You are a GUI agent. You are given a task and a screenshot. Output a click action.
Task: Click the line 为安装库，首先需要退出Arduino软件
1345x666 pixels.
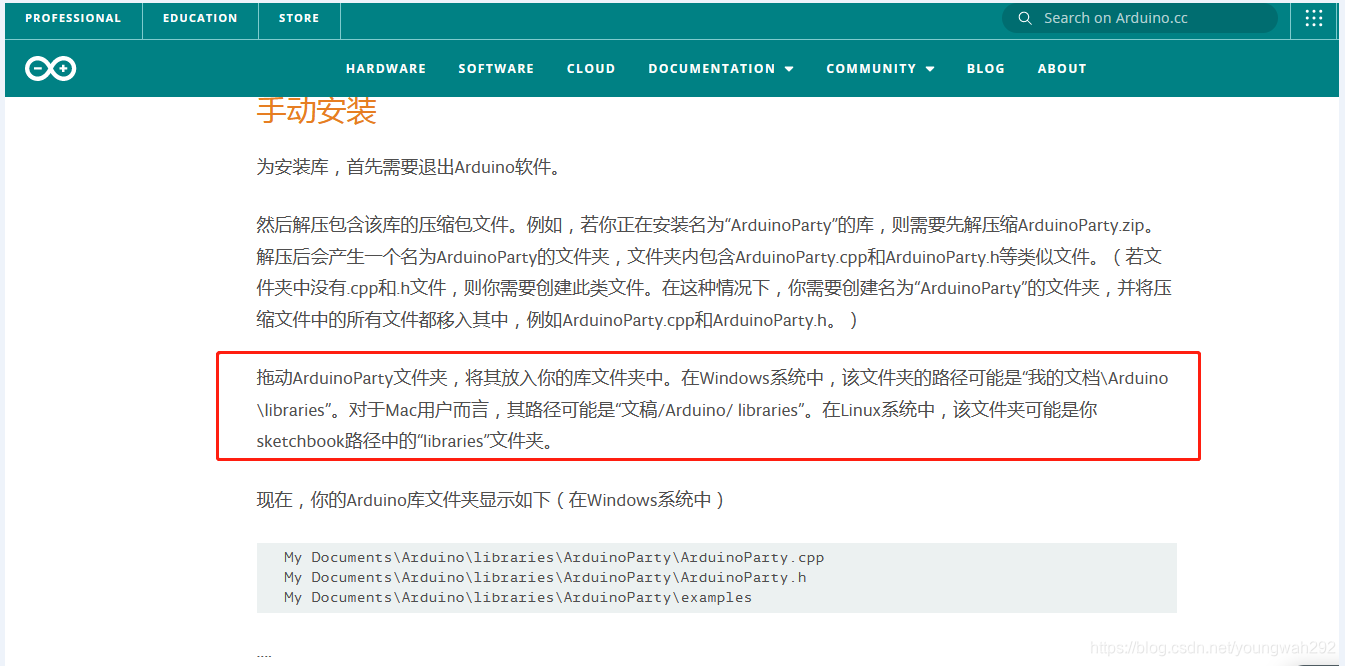point(409,167)
